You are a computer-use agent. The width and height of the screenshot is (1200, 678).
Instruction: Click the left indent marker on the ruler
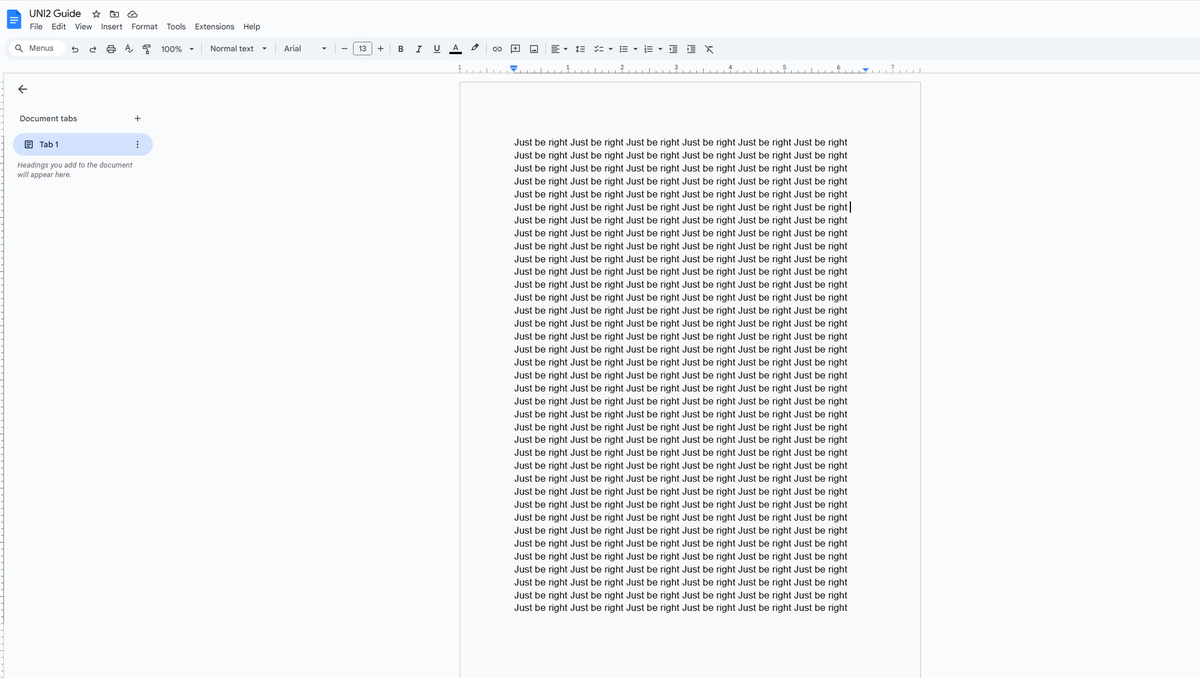click(514, 69)
